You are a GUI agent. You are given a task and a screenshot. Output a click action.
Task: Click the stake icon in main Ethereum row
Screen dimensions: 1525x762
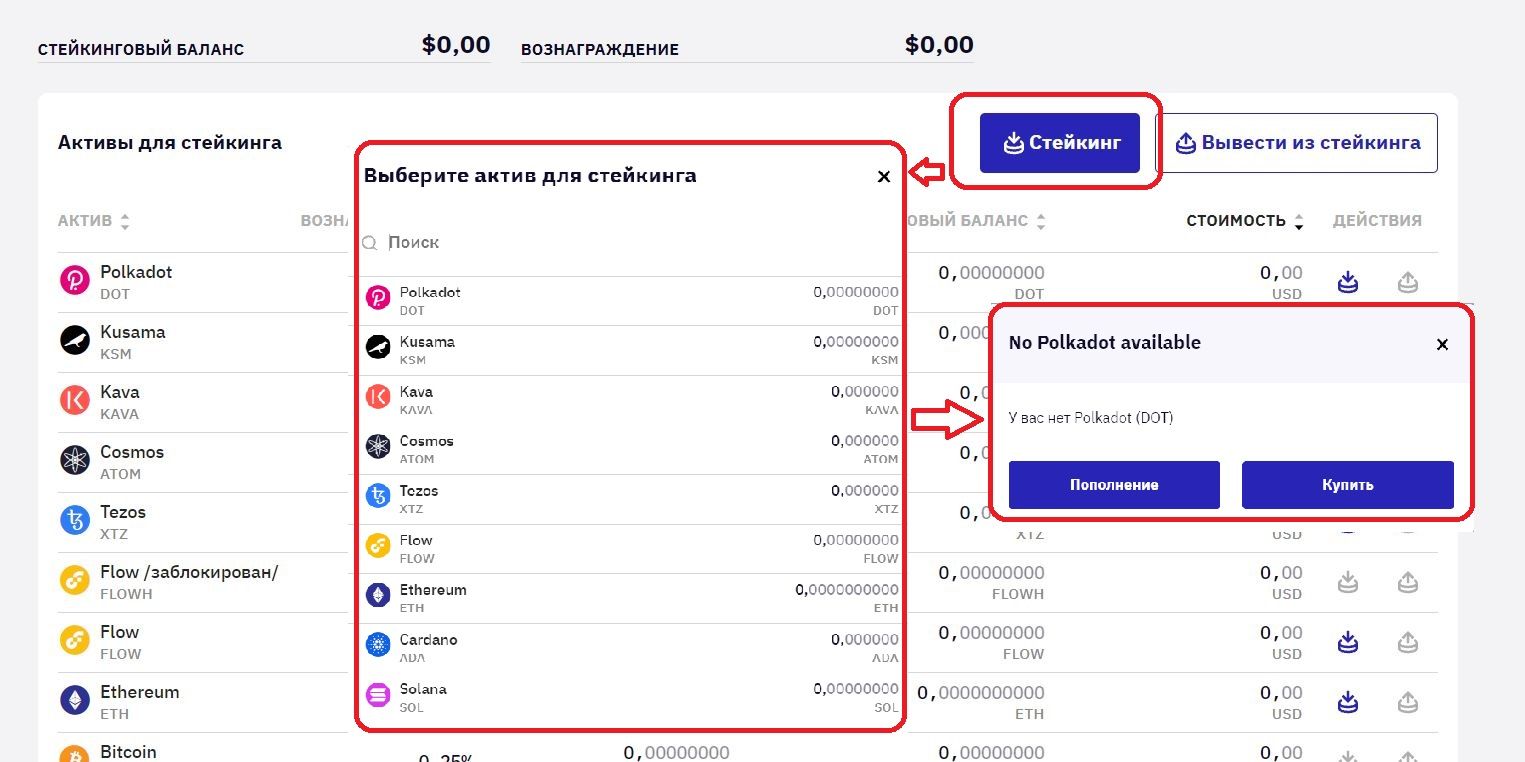tap(1348, 702)
